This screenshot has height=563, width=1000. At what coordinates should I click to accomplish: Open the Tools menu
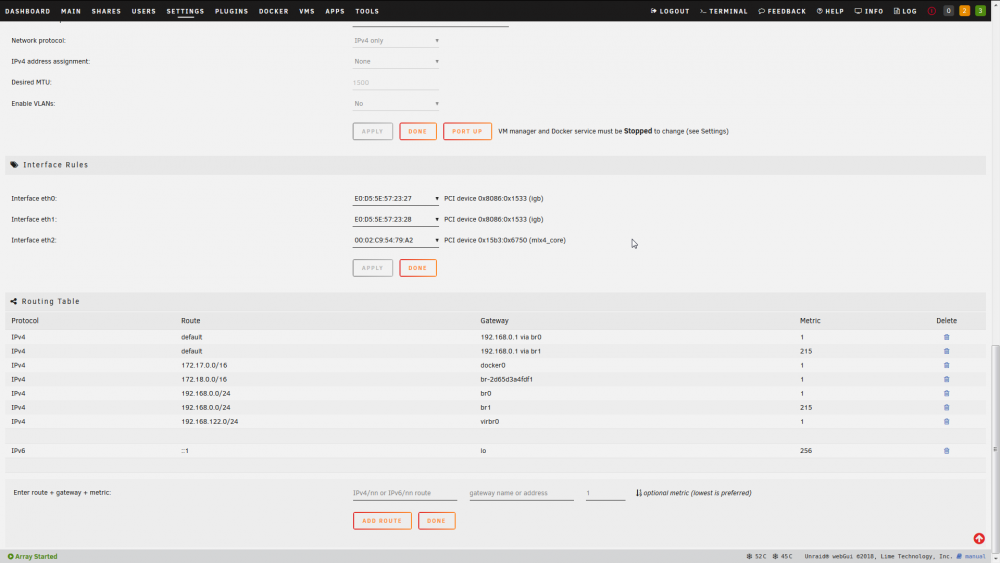click(x=367, y=11)
